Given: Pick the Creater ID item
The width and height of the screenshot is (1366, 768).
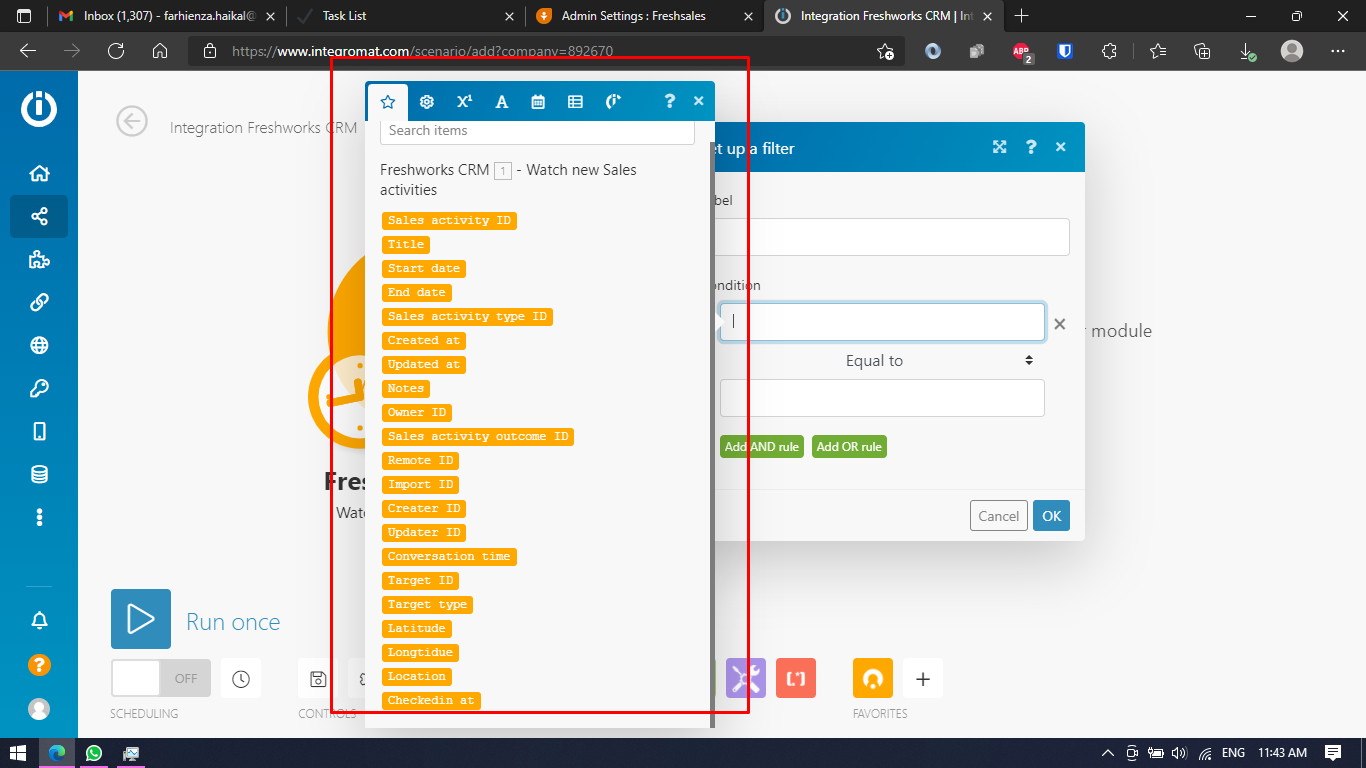Looking at the screenshot, I should coord(424,508).
